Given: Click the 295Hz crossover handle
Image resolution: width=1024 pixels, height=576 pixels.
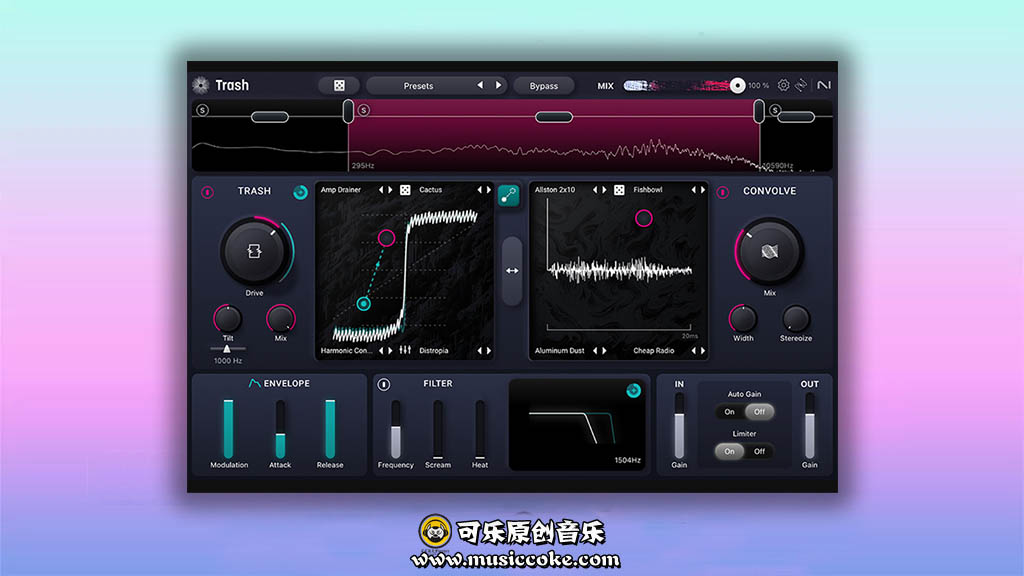Looking at the screenshot, I should point(348,112).
